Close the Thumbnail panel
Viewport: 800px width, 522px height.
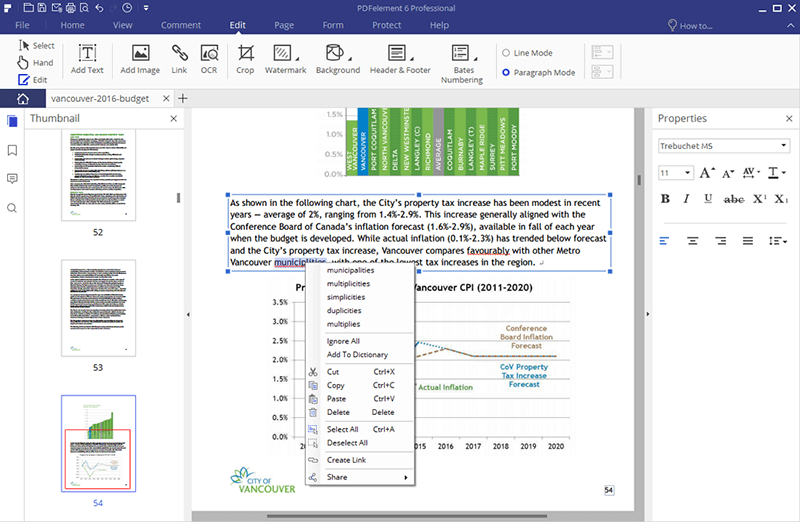(173, 118)
